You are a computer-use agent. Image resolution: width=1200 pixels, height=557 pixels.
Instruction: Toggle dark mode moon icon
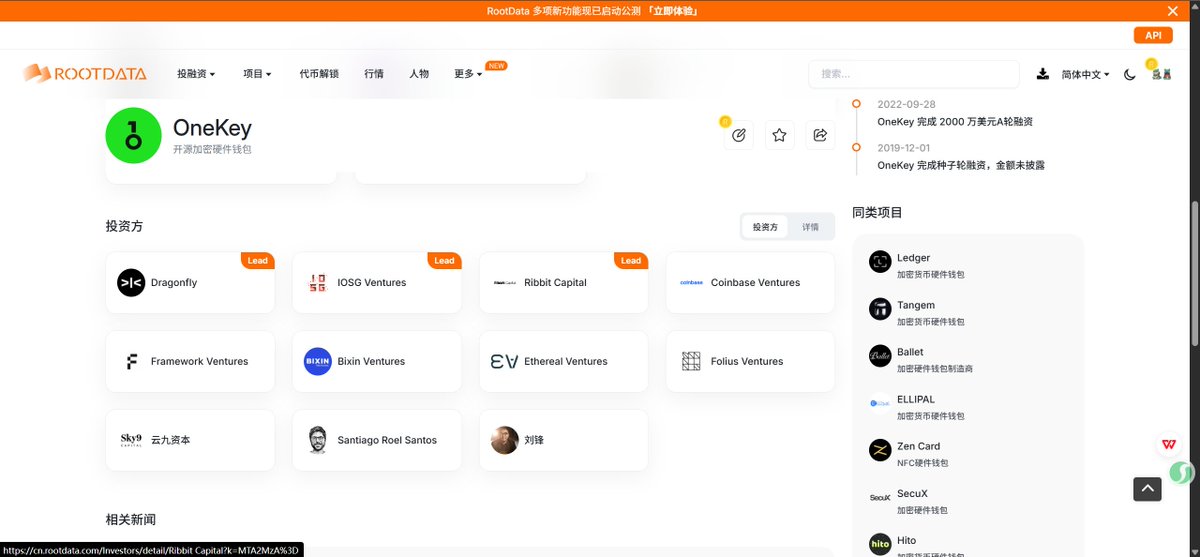[1130, 74]
